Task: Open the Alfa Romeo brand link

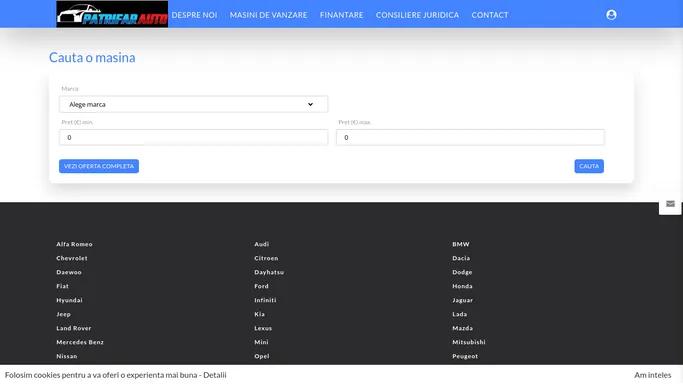Action: click(x=74, y=244)
